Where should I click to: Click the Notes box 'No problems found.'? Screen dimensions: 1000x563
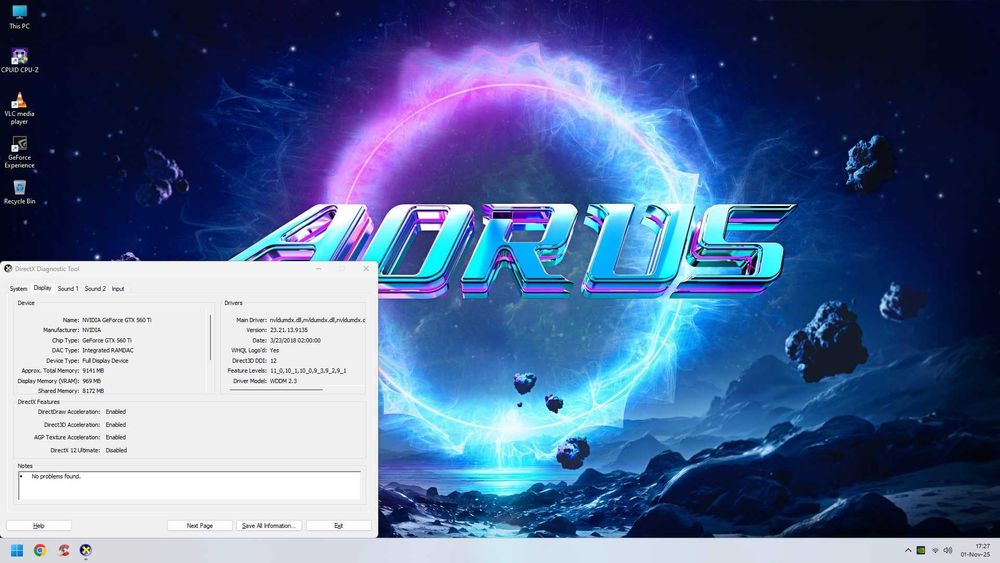click(x=189, y=485)
